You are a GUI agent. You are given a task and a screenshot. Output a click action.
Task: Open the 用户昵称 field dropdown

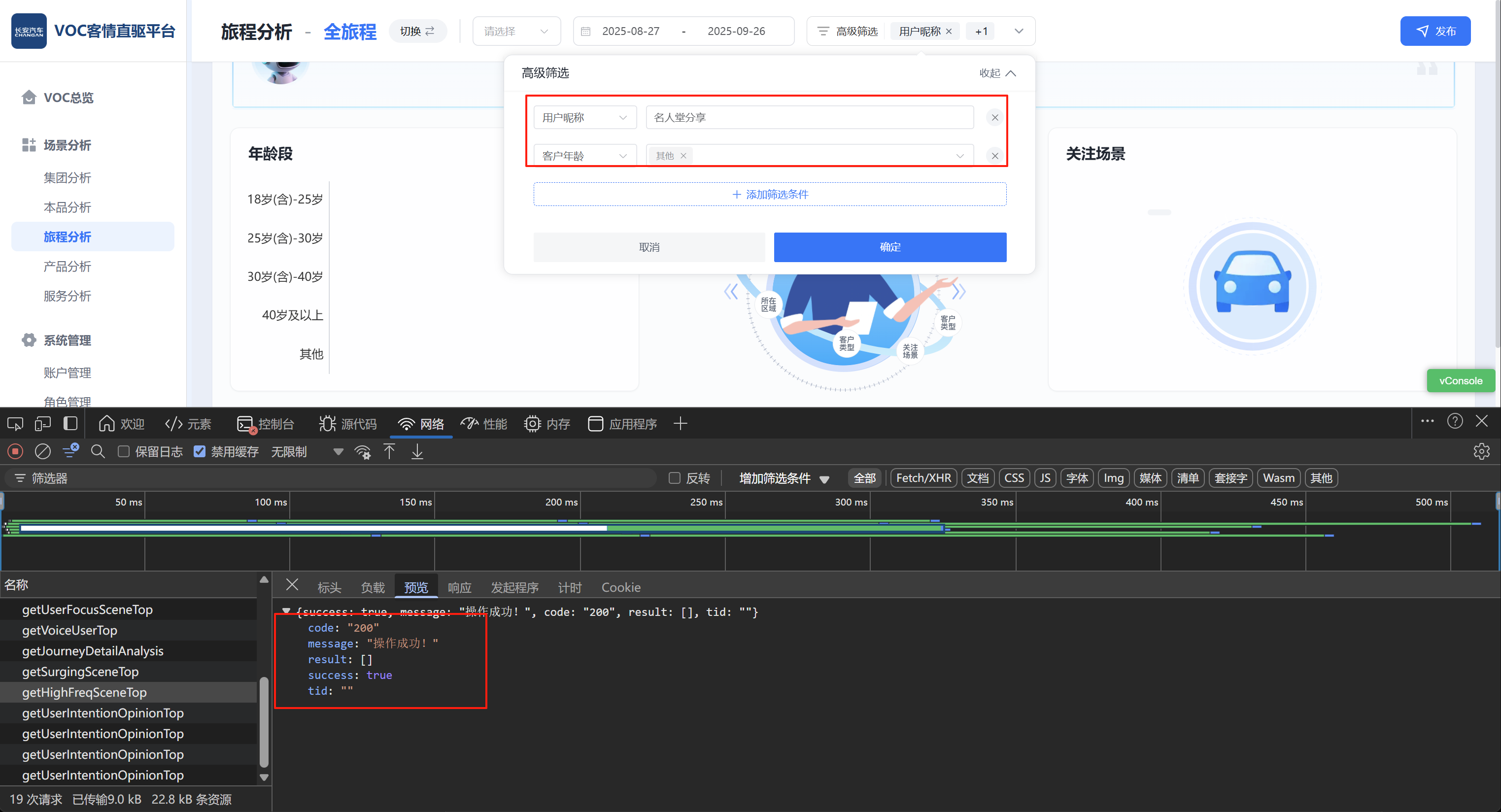tap(584, 118)
